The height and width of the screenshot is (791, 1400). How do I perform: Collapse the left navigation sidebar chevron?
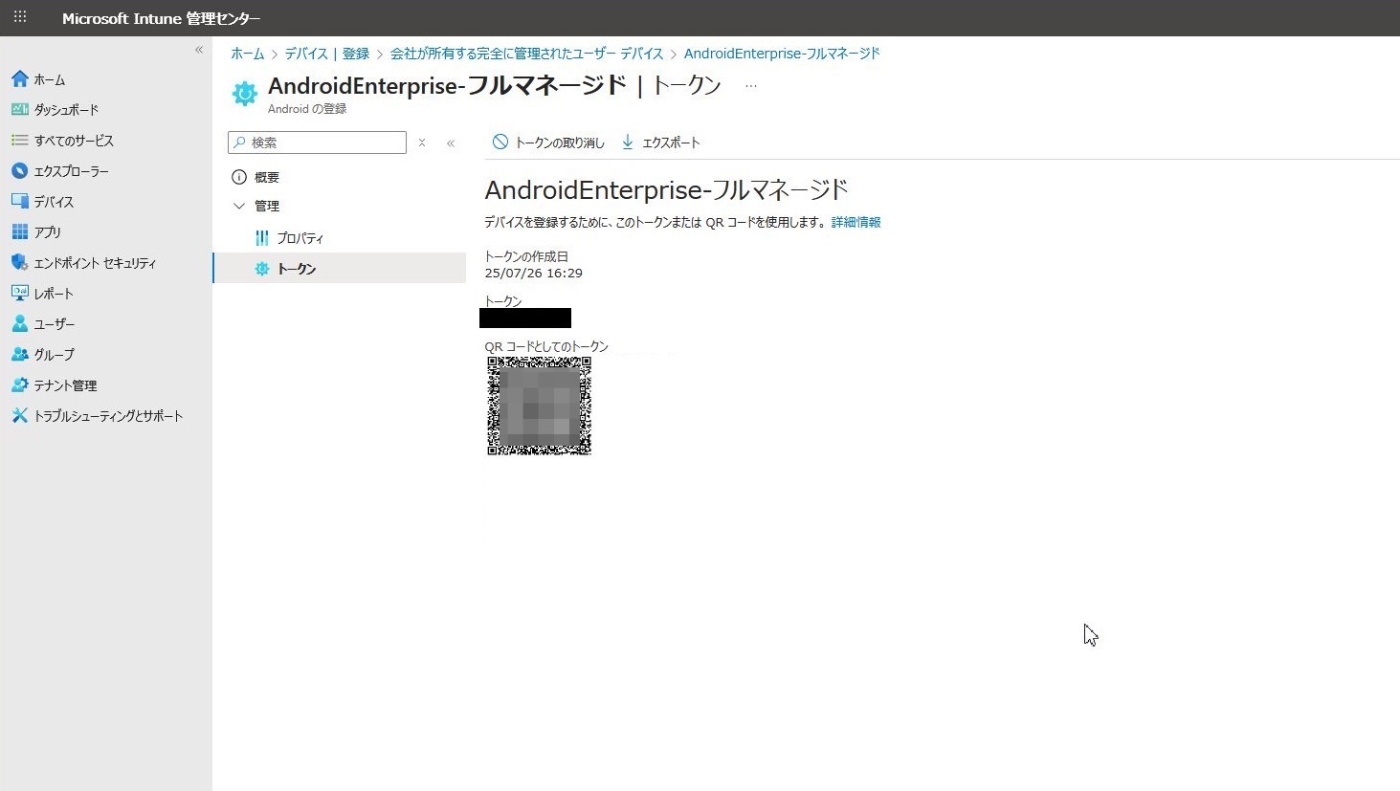coord(198,50)
